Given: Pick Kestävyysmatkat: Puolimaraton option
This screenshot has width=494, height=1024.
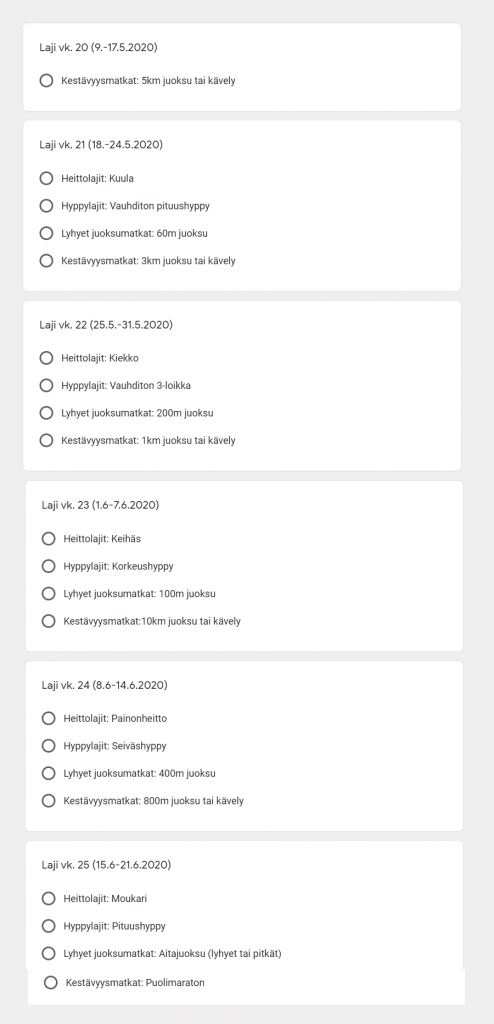Looking at the screenshot, I should pos(51,982).
